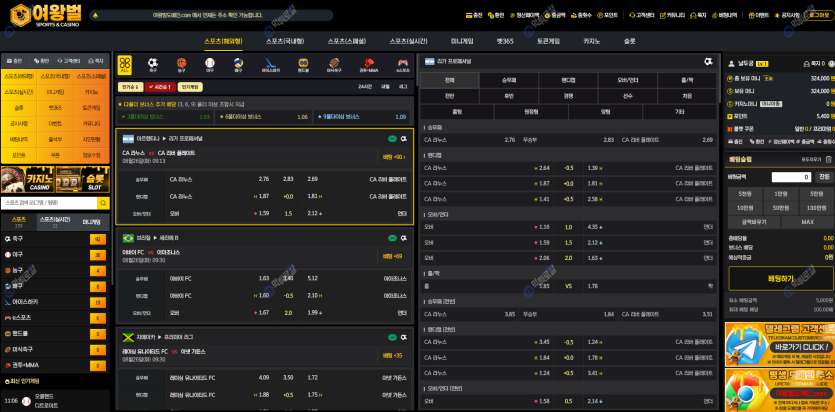Toggle the 시간순 sort option
The height and width of the screenshot is (412, 835).
[x=163, y=87]
